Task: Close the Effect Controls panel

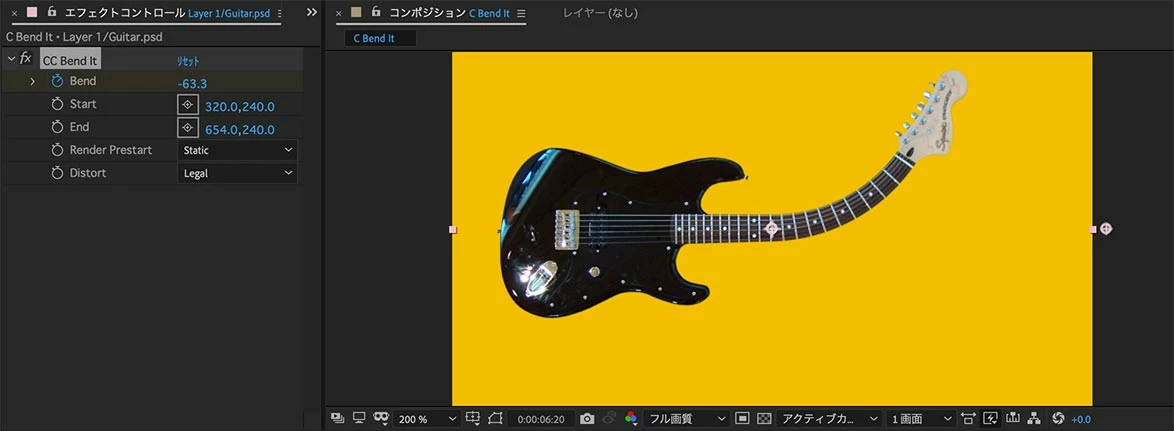Action: point(13,13)
